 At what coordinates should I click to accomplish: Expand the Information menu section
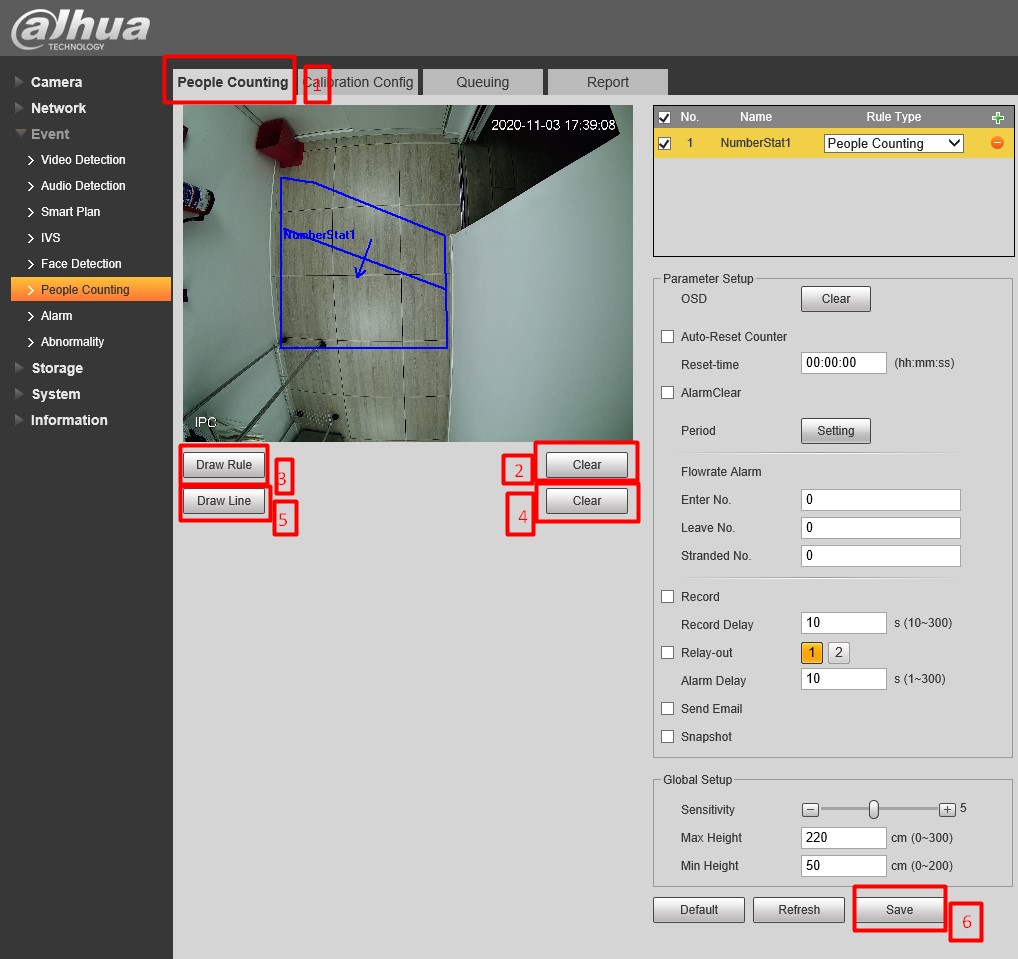click(x=69, y=420)
